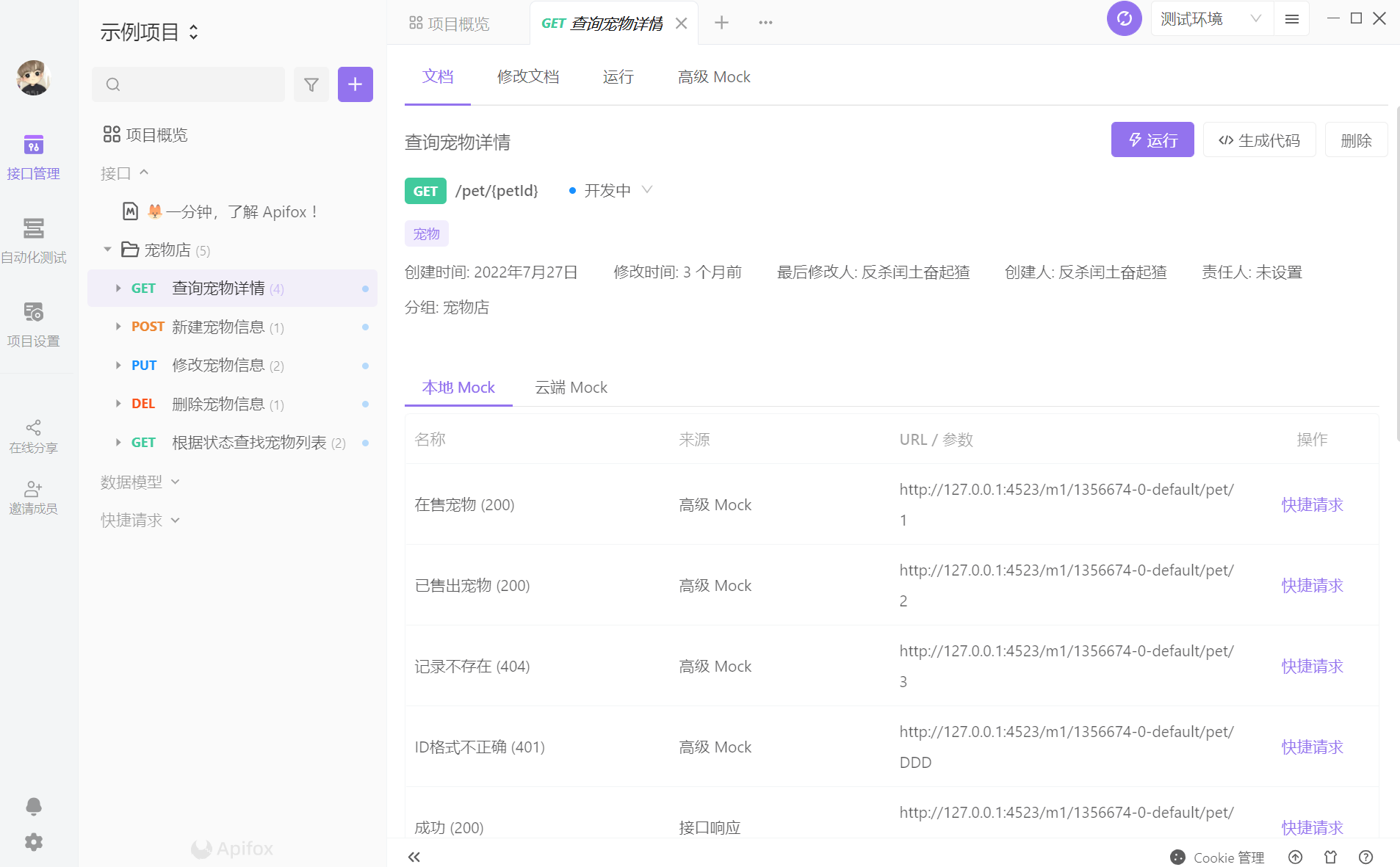
Task: Switch to the 云端 Mock tab
Action: pyautogui.click(x=571, y=387)
